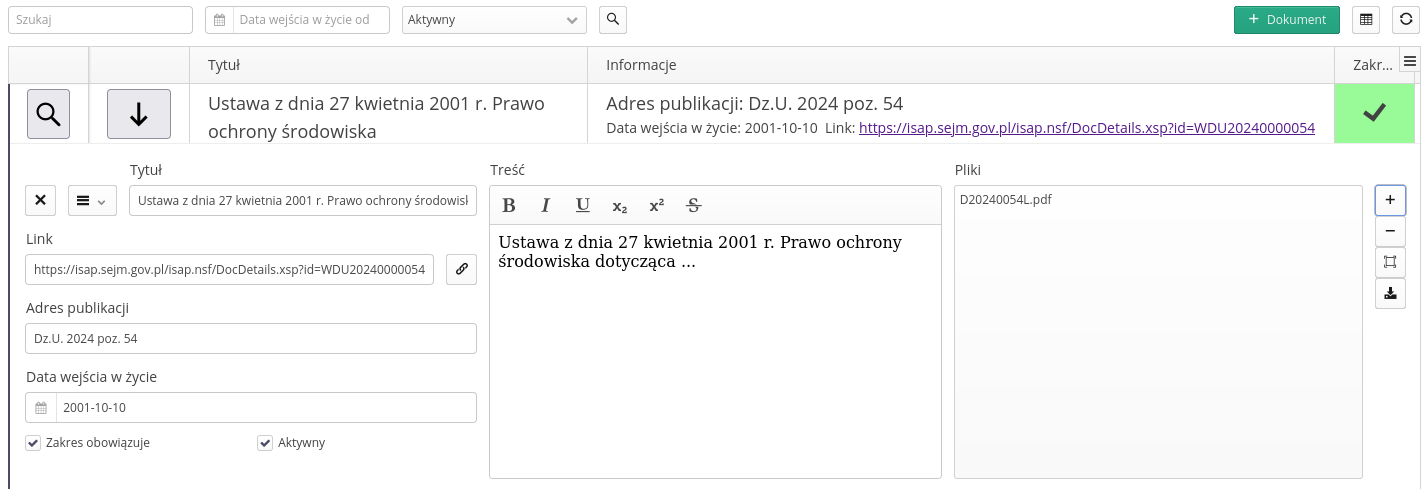The width and height of the screenshot is (1423, 489).
Task: Click the green Dokument button
Action: point(1286,20)
